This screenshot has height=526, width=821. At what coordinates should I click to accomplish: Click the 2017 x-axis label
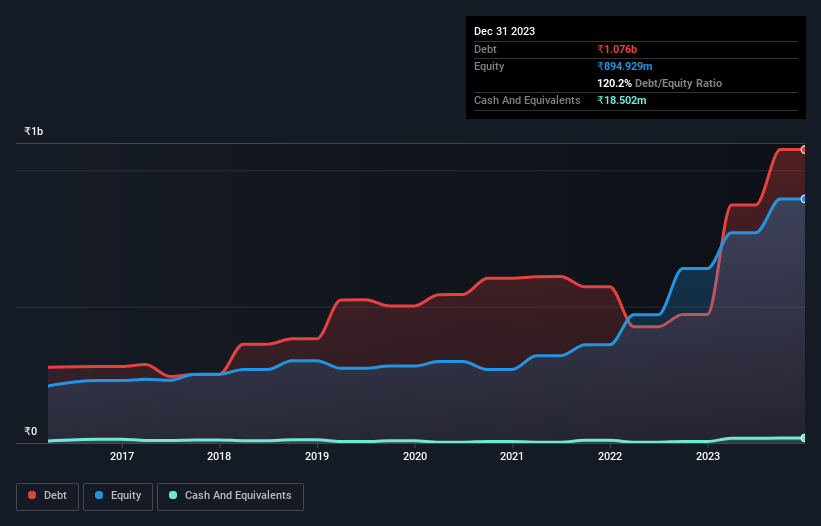[121, 456]
